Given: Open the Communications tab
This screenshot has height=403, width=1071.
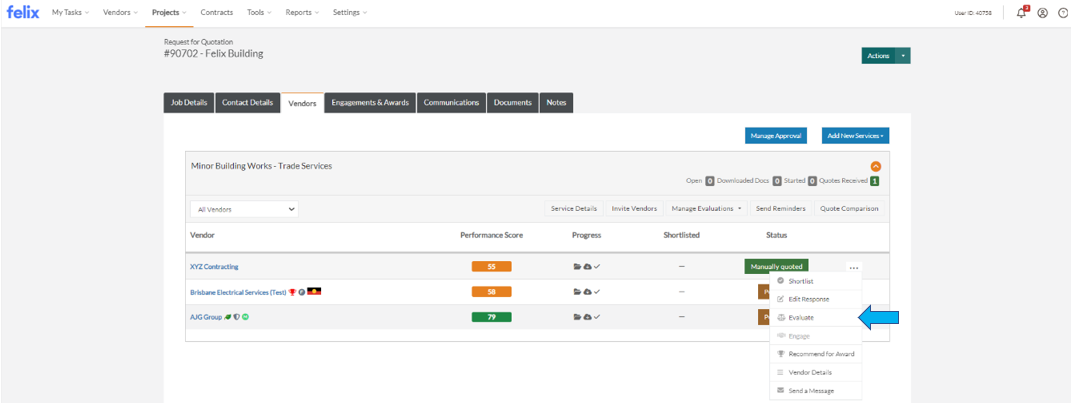Looking at the screenshot, I should click(x=451, y=102).
